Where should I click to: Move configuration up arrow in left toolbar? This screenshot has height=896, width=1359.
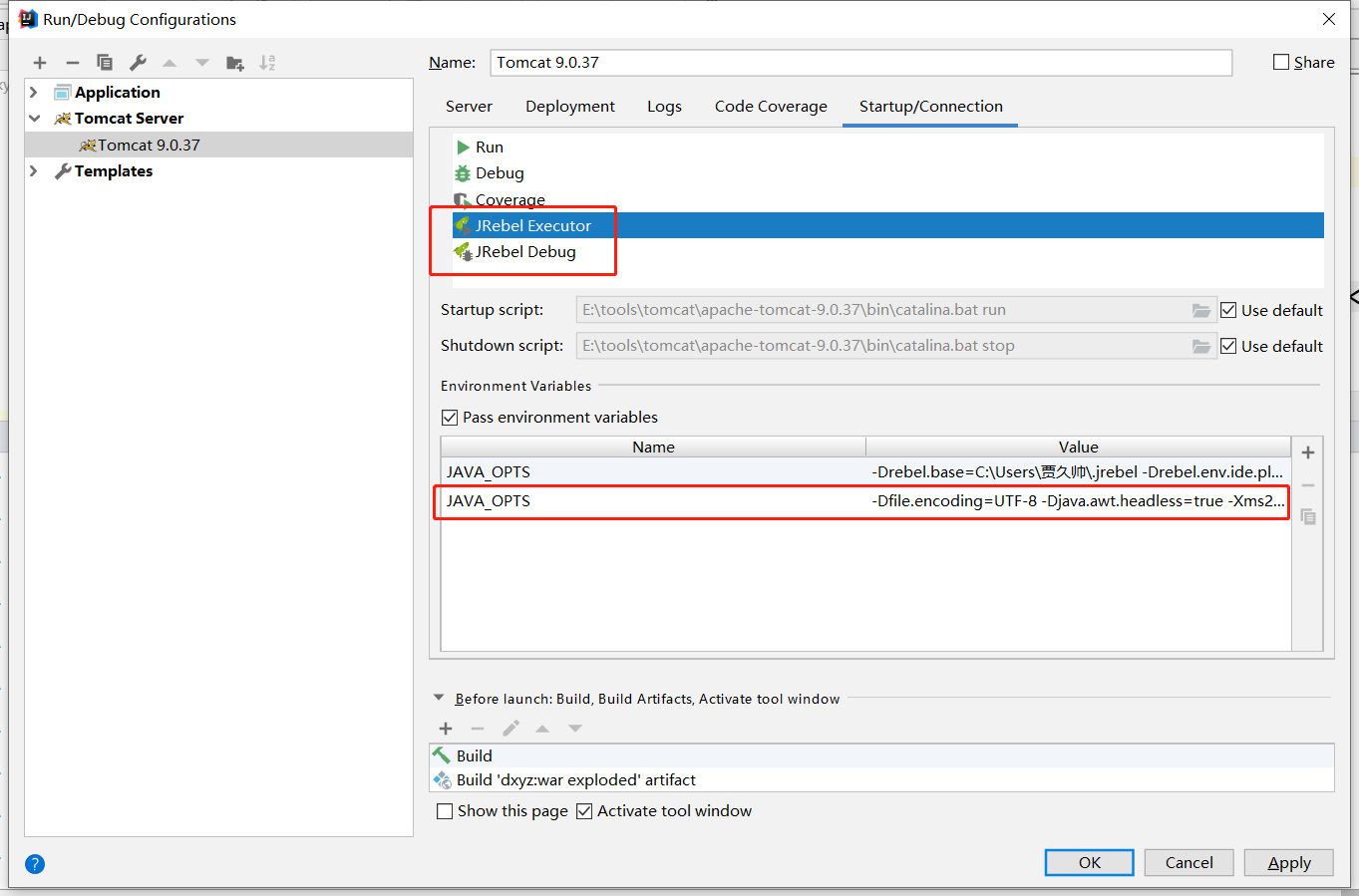pos(170,63)
